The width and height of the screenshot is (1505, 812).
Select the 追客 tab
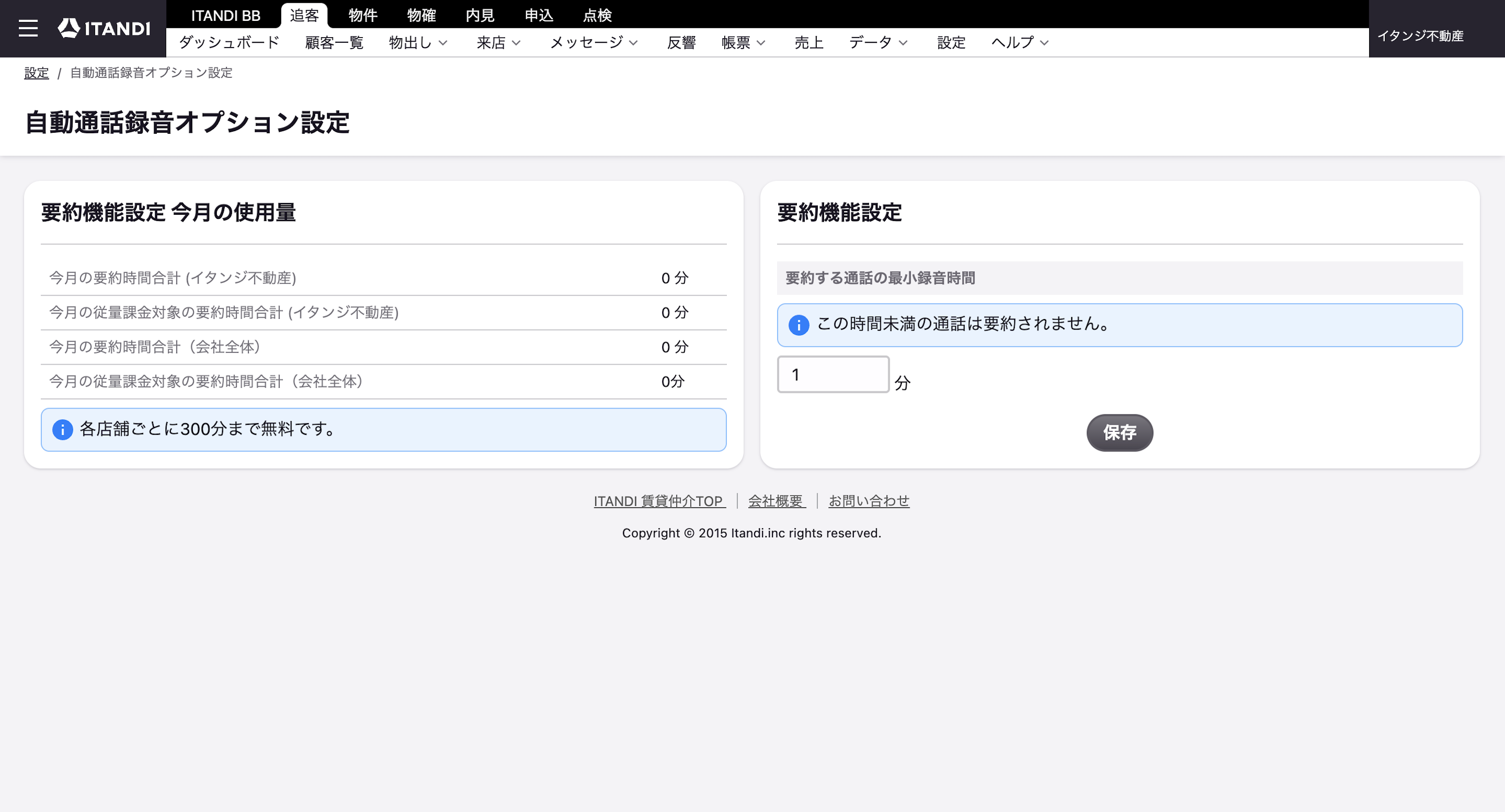tap(304, 15)
